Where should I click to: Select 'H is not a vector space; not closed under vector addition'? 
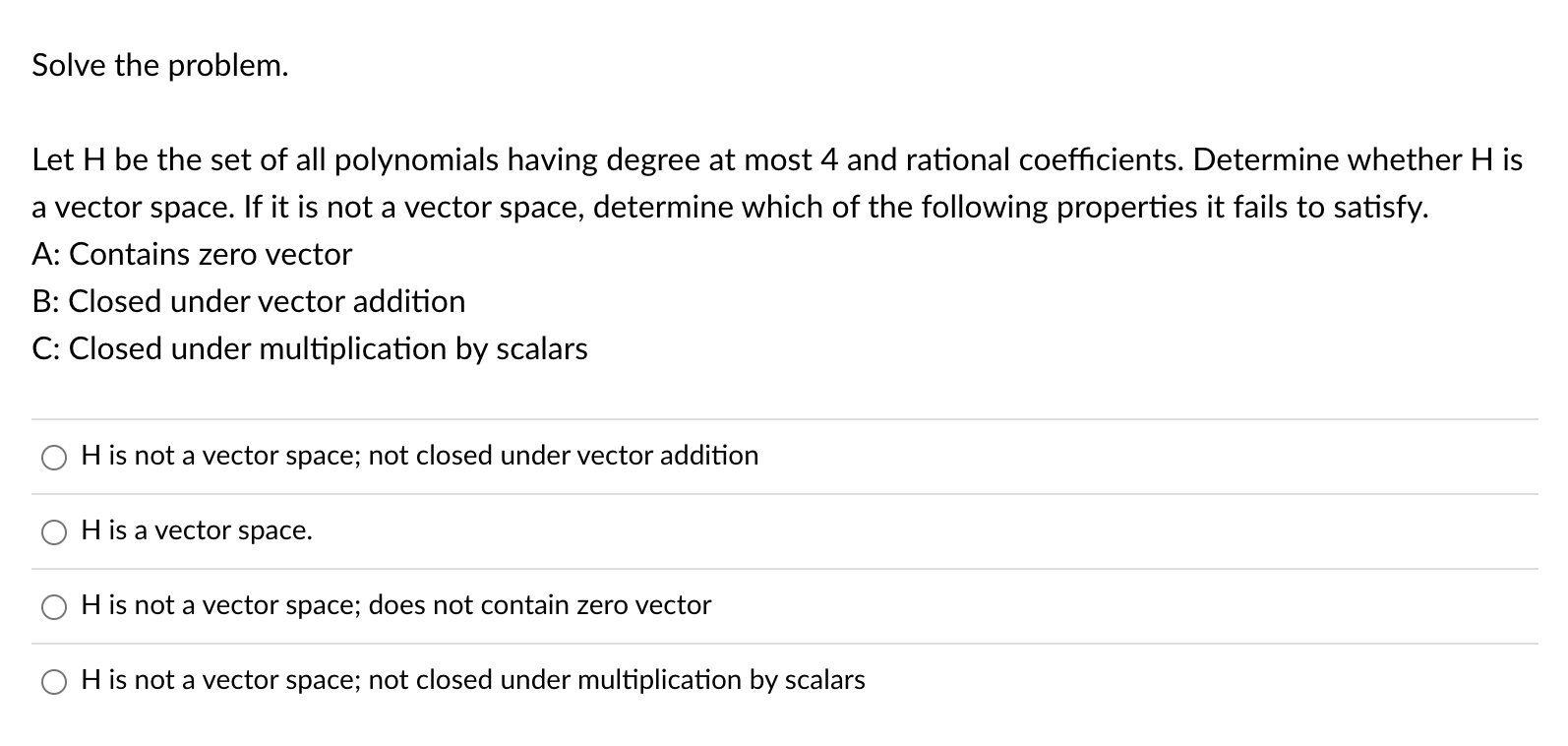(418, 456)
